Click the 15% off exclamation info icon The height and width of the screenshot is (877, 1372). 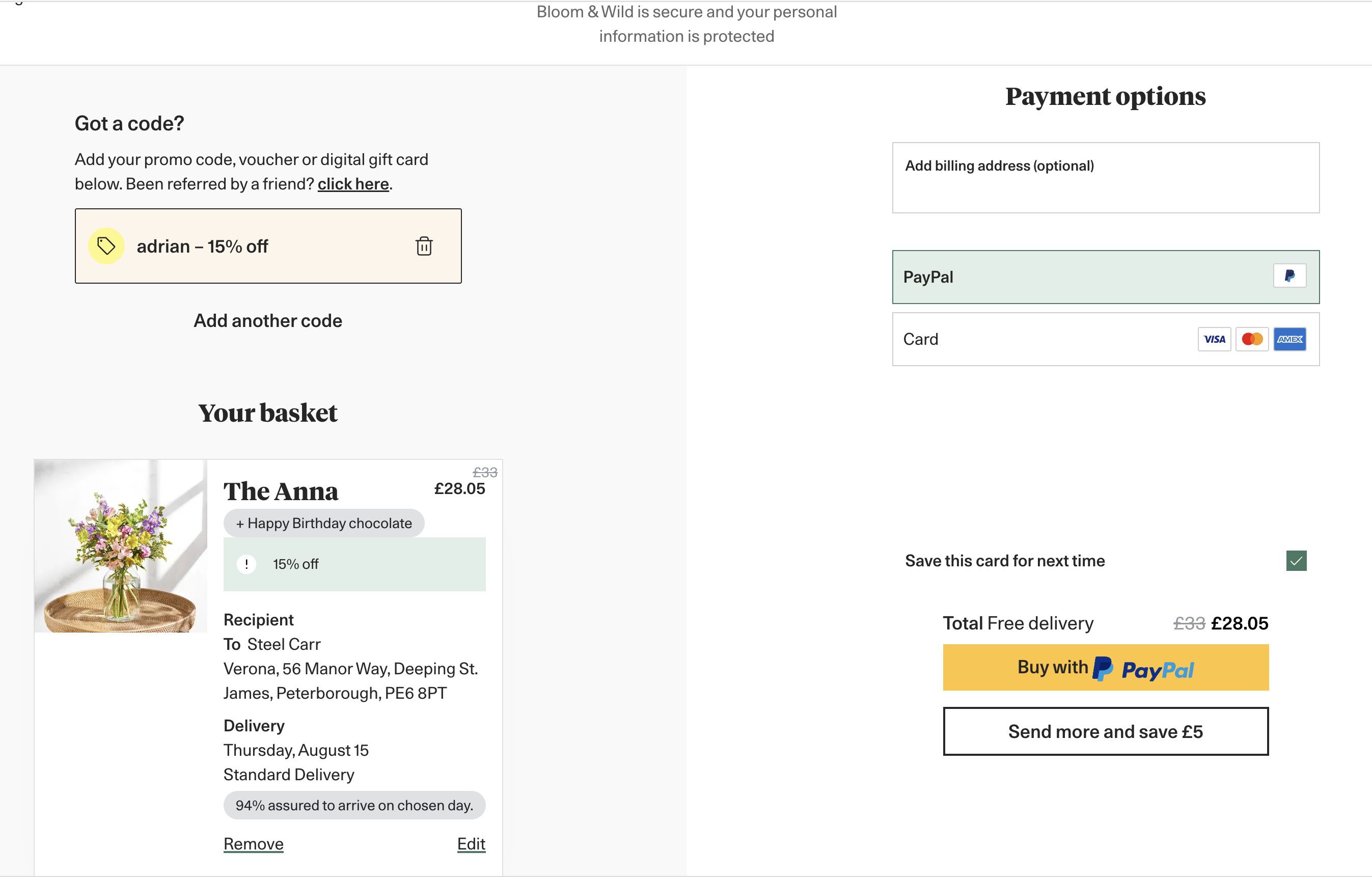(x=246, y=564)
